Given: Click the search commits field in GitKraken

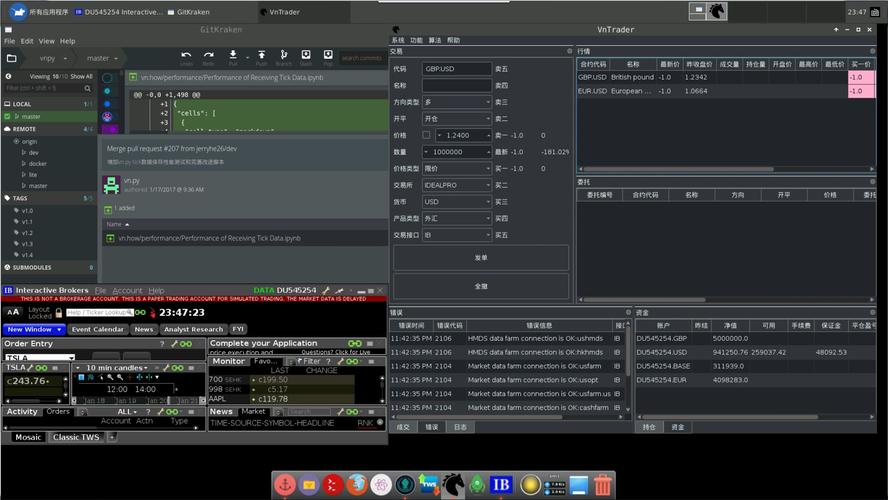Looking at the screenshot, I should [362, 58].
